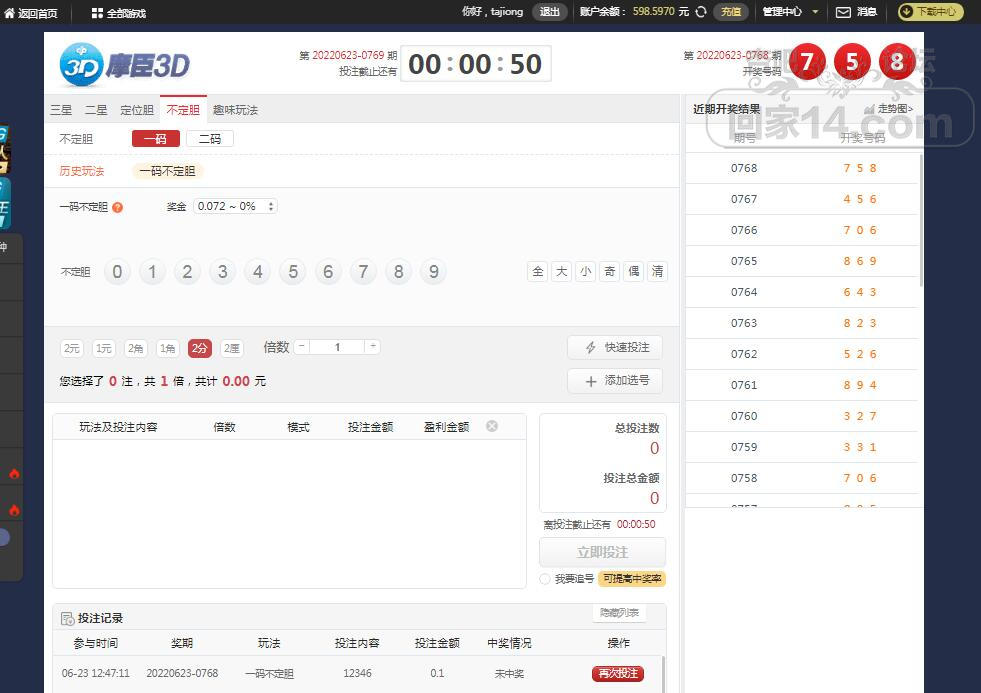Select number ball 6
Viewport: 981px width, 693px height.
[328, 271]
